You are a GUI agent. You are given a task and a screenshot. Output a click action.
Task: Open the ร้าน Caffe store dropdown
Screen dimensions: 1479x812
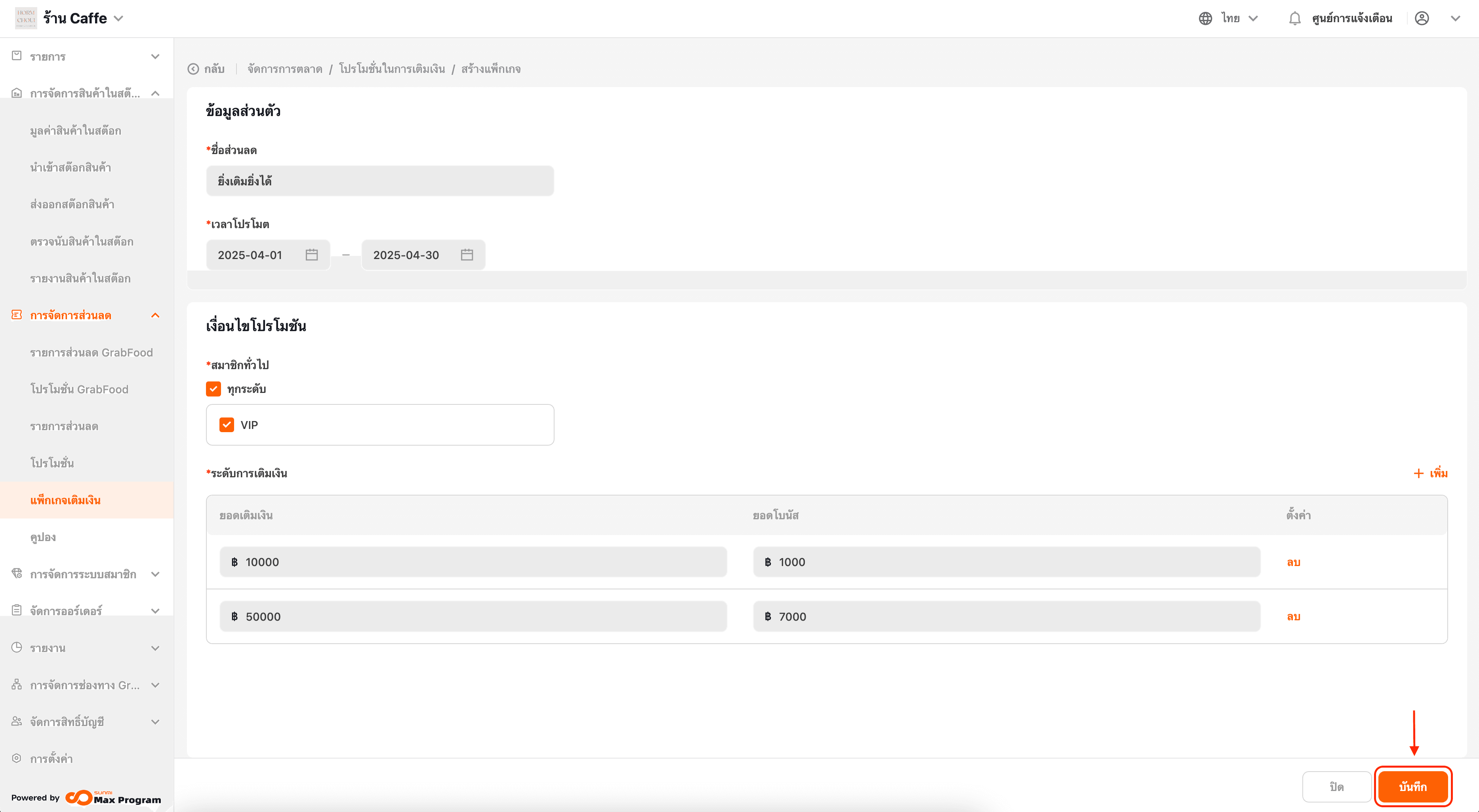118,18
